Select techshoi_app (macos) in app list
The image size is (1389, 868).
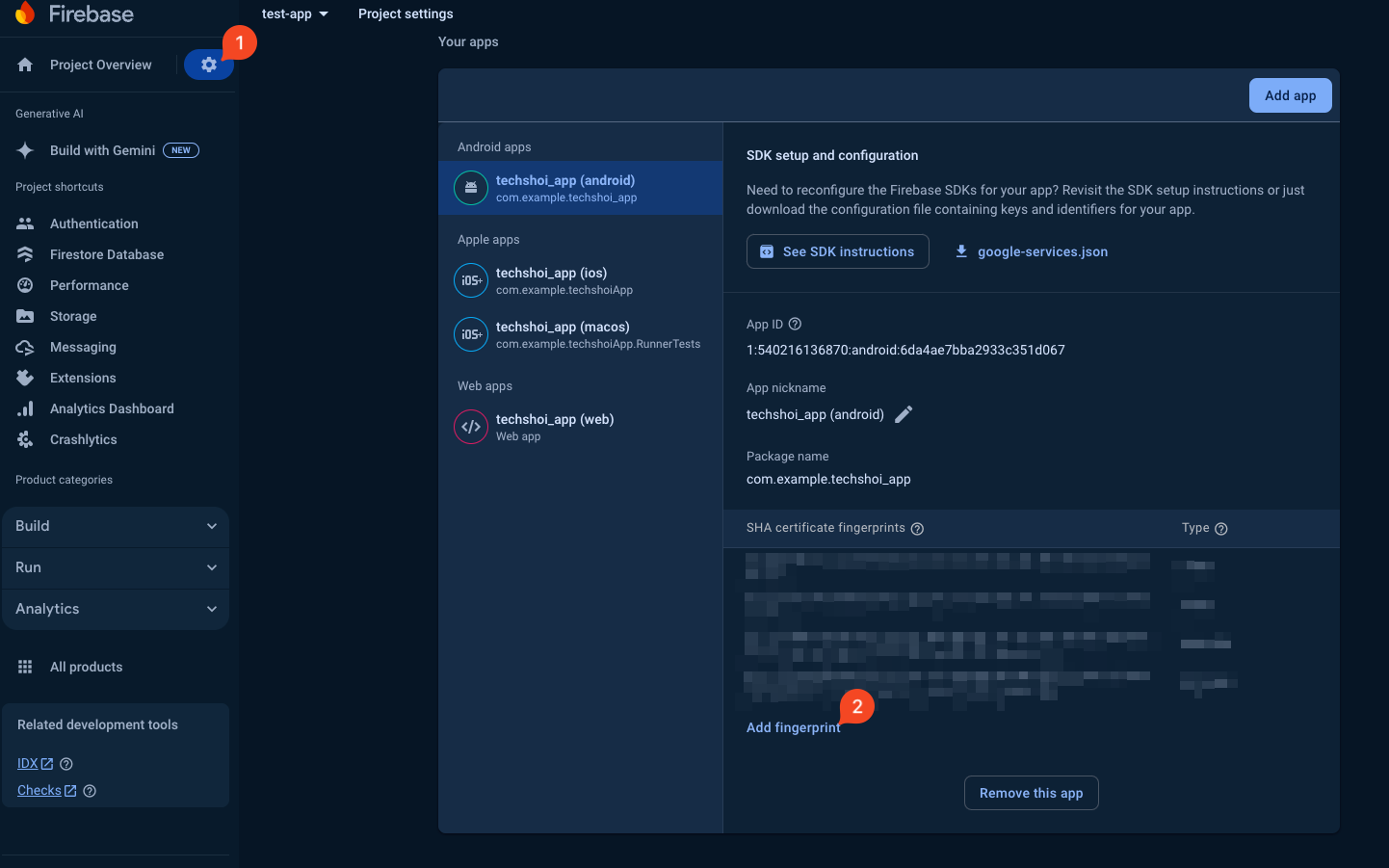pyautogui.click(x=580, y=334)
